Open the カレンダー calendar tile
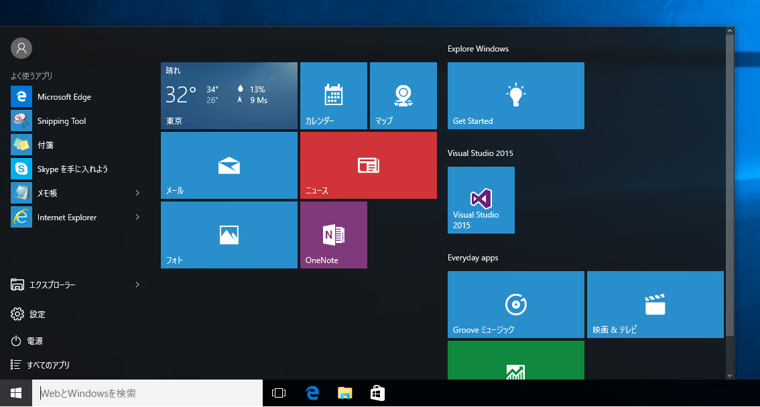760x407 pixels. pos(333,95)
